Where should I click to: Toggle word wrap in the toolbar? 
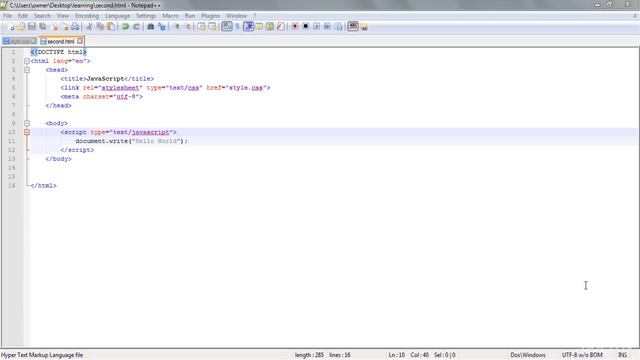tap(227, 27)
